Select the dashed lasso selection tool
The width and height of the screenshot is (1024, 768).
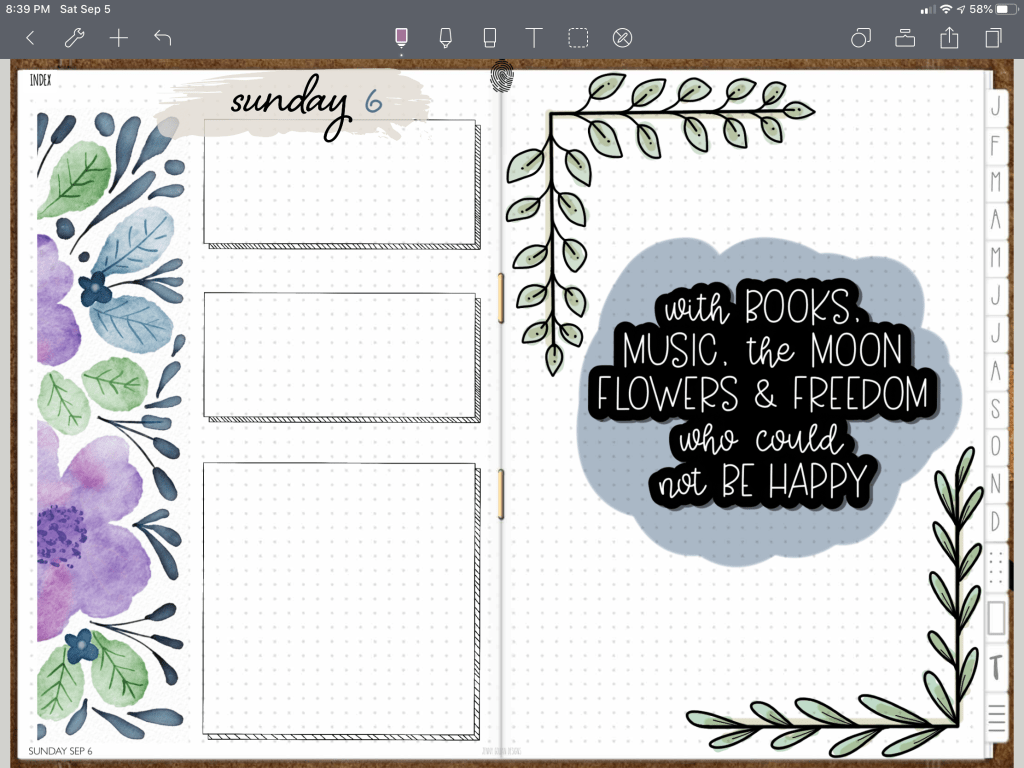click(x=578, y=38)
